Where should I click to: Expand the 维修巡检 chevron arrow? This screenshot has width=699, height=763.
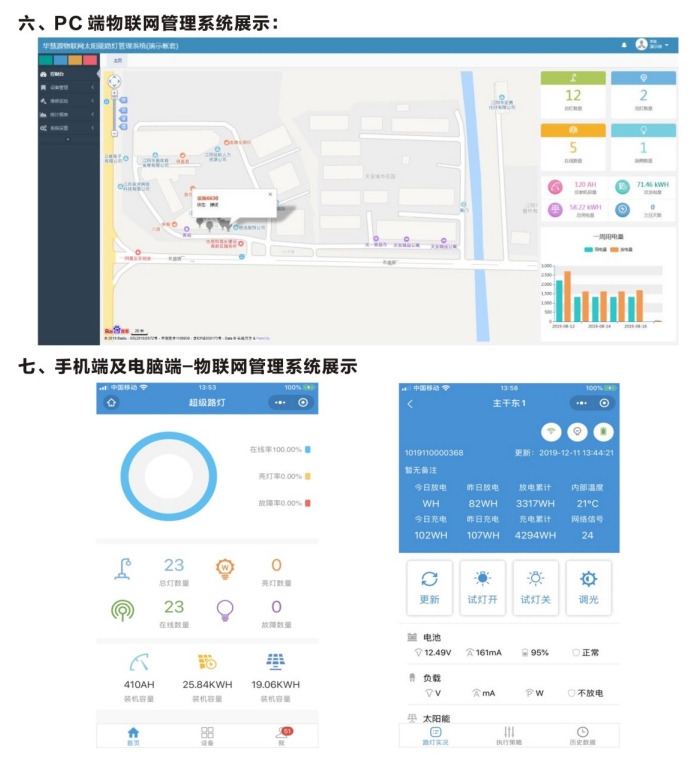(x=92, y=101)
